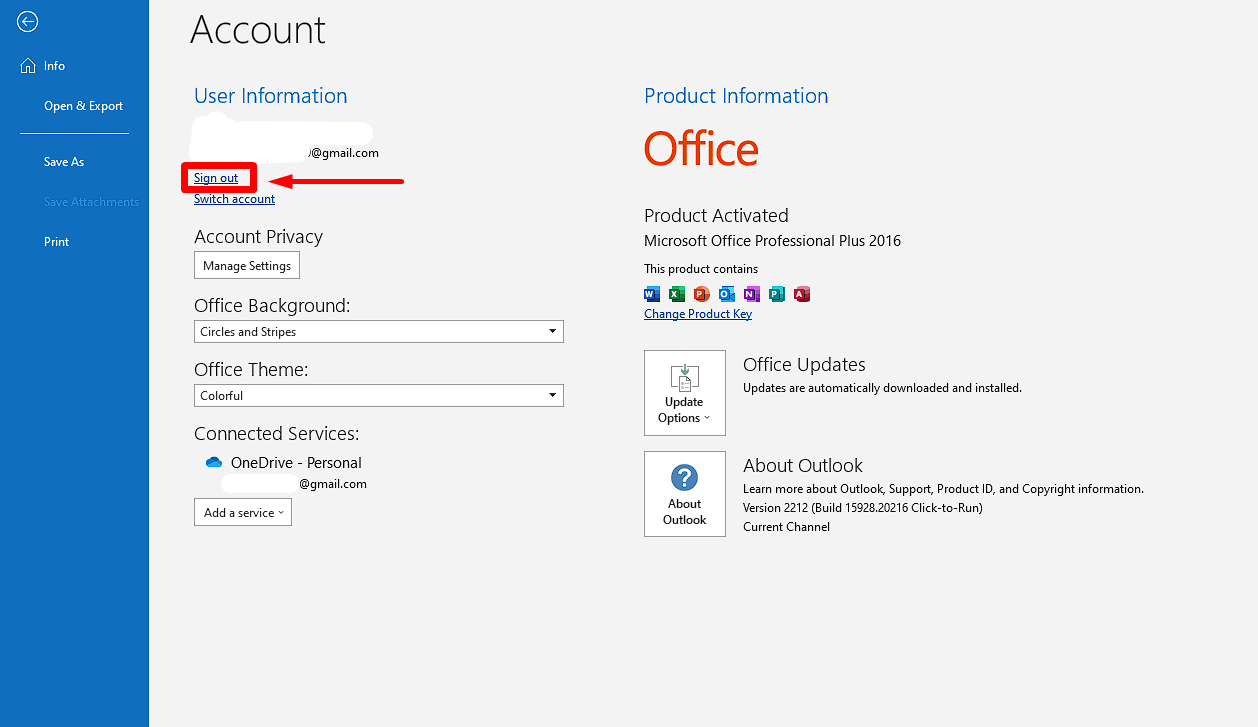1258x727 pixels.
Task: Select the Switch account option
Action: click(234, 198)
